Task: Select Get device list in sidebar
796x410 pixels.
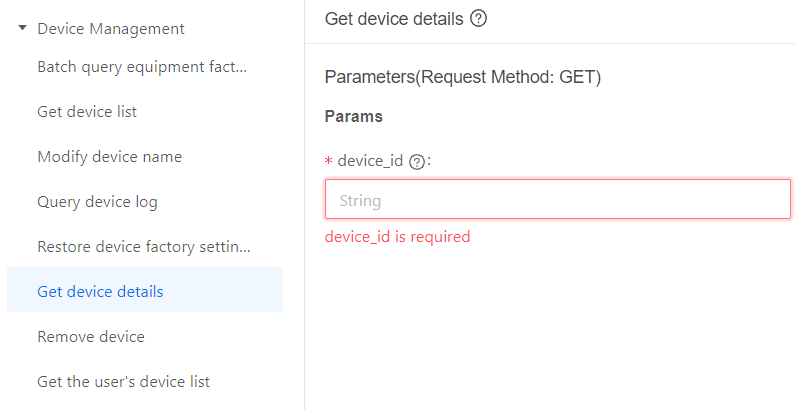Action: click(x=87, y=112)
